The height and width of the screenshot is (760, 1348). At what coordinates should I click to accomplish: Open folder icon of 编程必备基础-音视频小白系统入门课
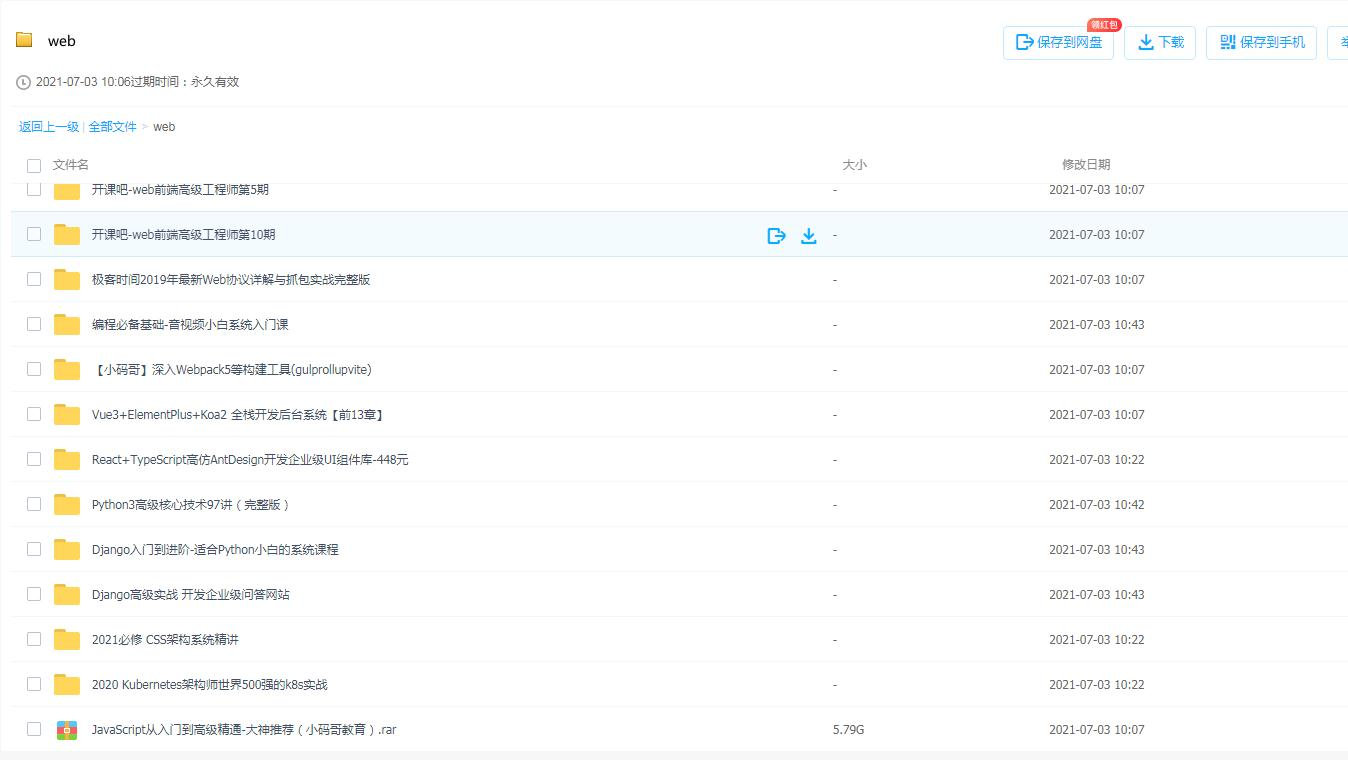[67, 324]
